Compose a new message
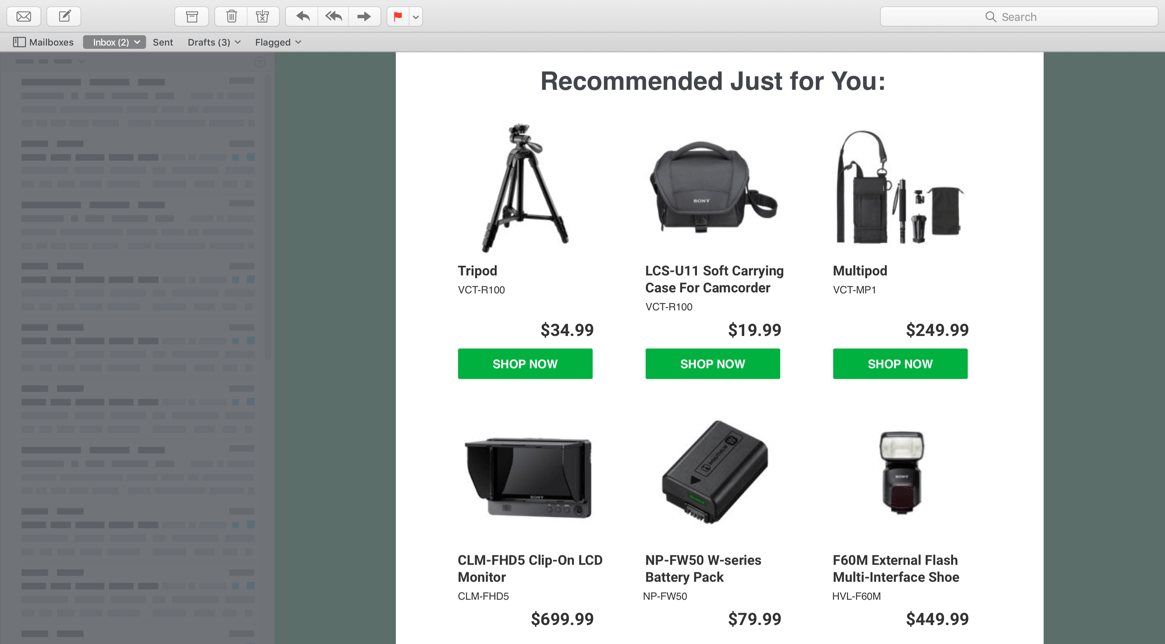This screenshot has width=1165, height=644. 65,16
